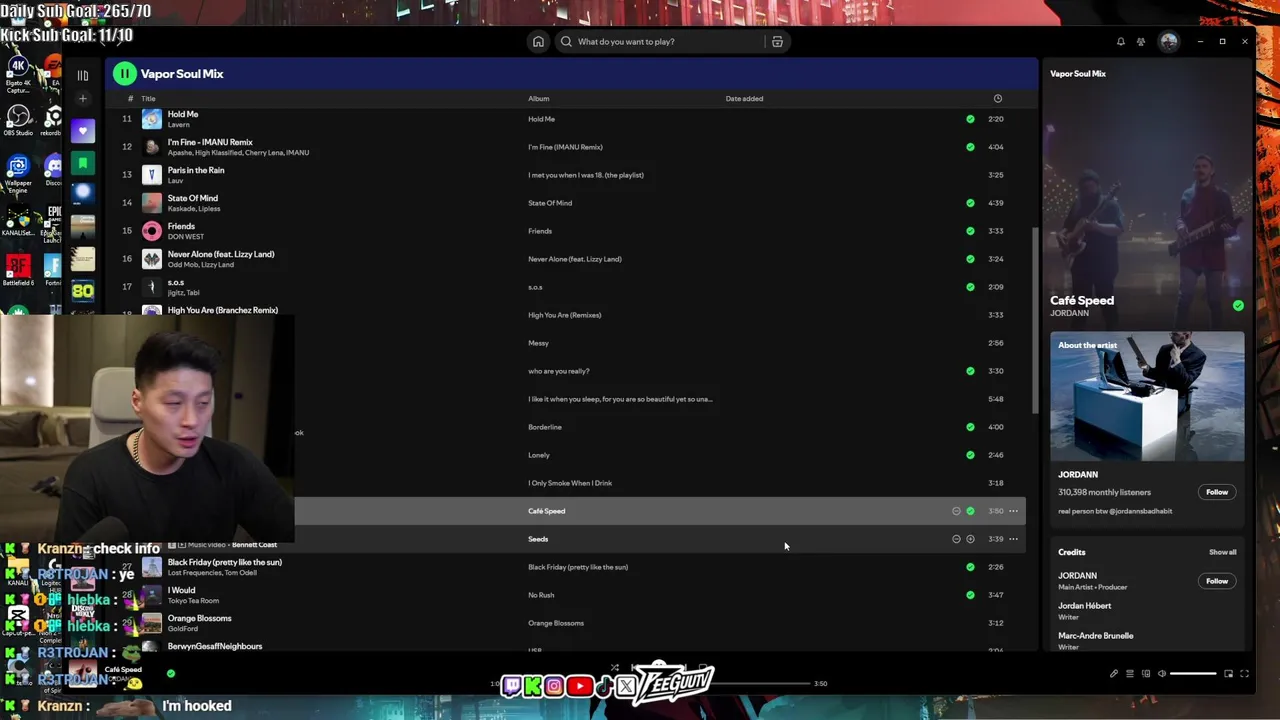Open more options for Café Speed row
Screen dimensions: 1280x720
coord(1013,511)
